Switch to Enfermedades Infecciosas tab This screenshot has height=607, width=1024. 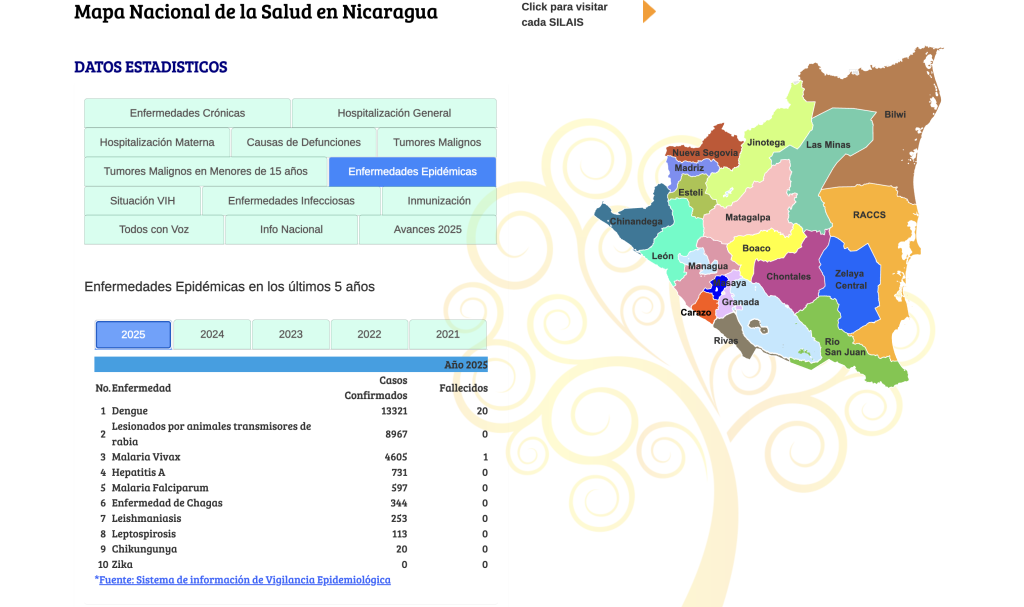[x=291, y=201]
